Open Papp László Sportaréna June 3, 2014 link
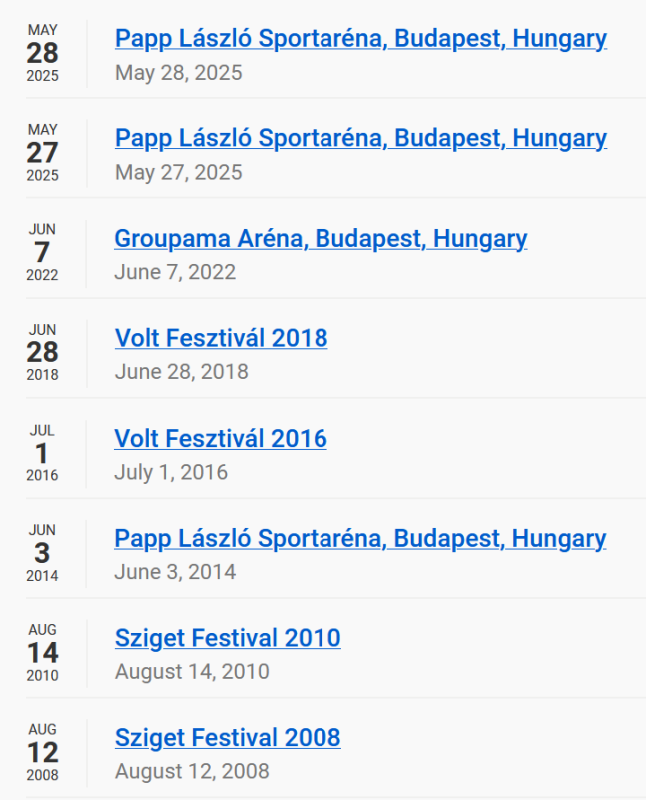 point(360,539)
